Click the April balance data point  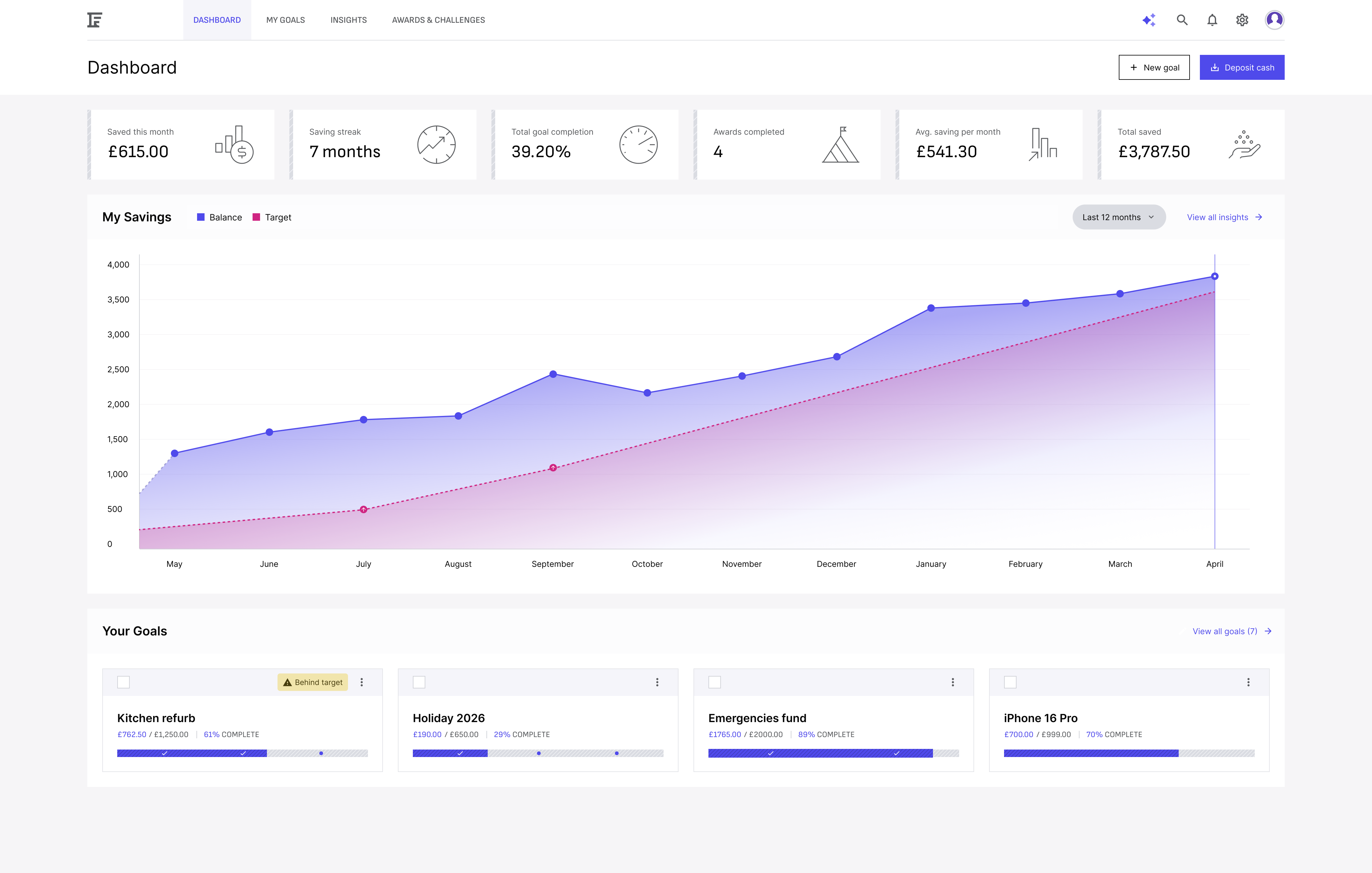click(1215, 276)
